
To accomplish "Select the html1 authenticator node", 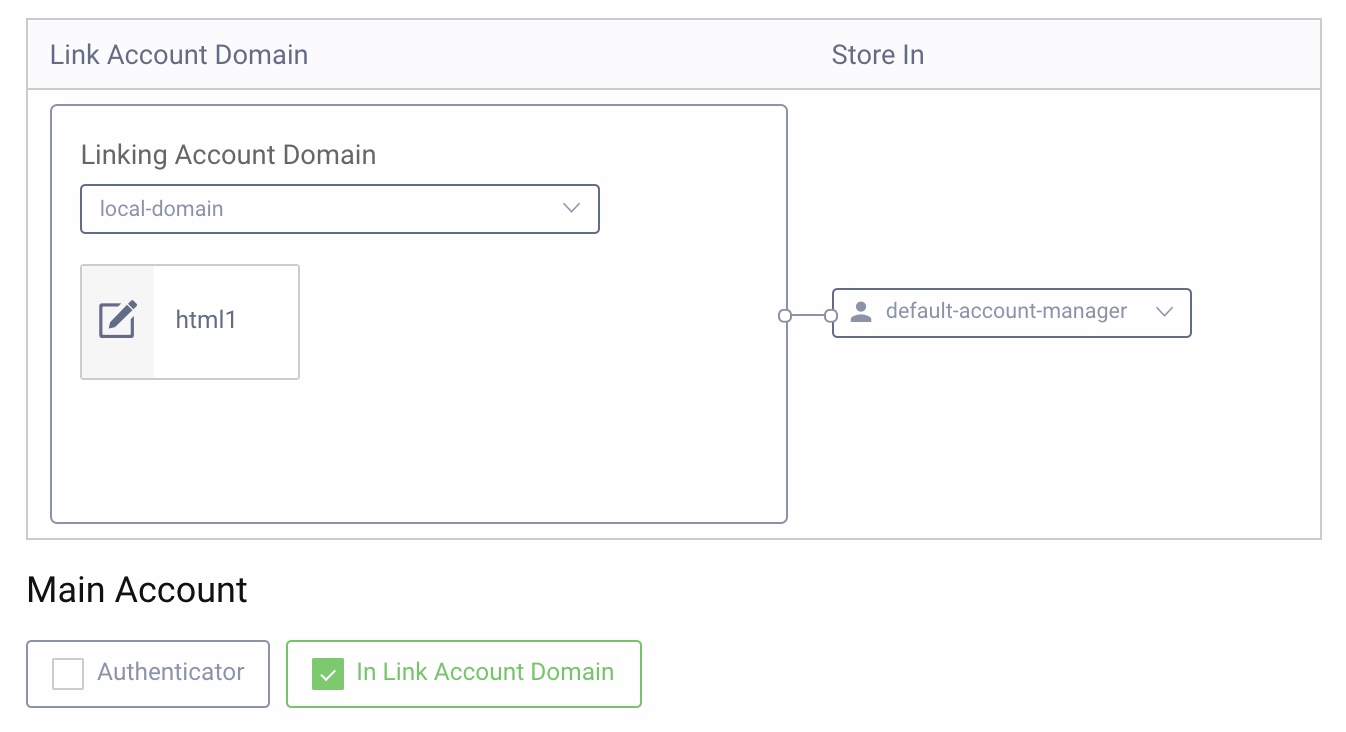I will (x=190, y=321).
